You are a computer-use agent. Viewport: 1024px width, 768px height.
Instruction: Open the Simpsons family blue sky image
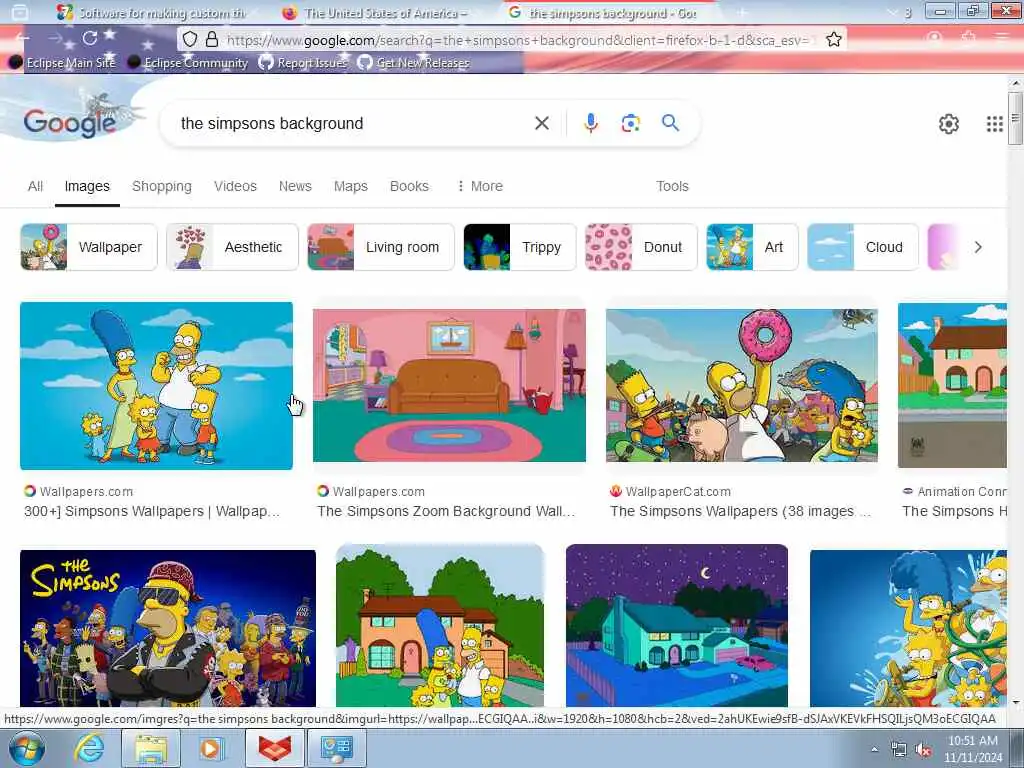click(156, 385)
